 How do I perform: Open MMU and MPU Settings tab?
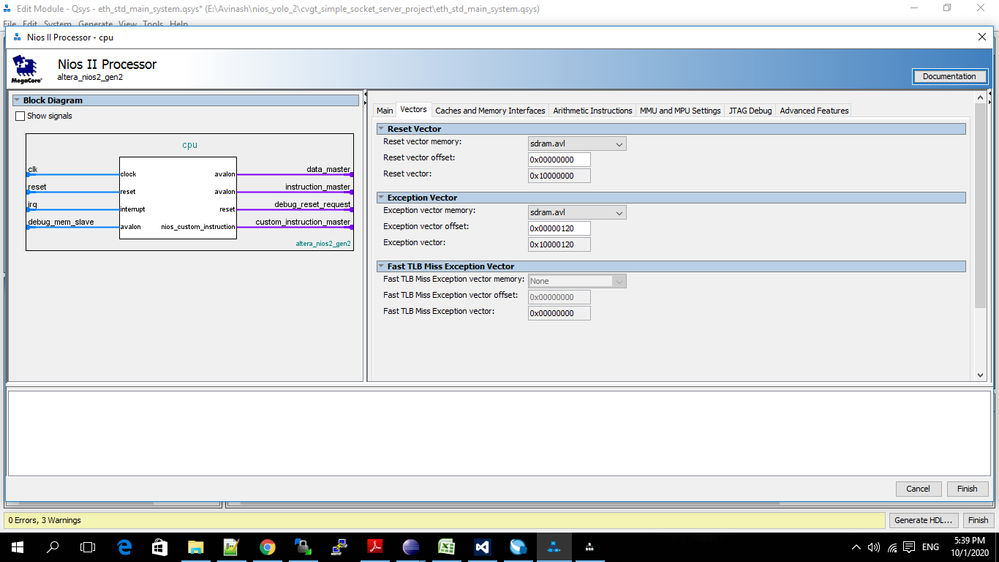coord(680,110)
